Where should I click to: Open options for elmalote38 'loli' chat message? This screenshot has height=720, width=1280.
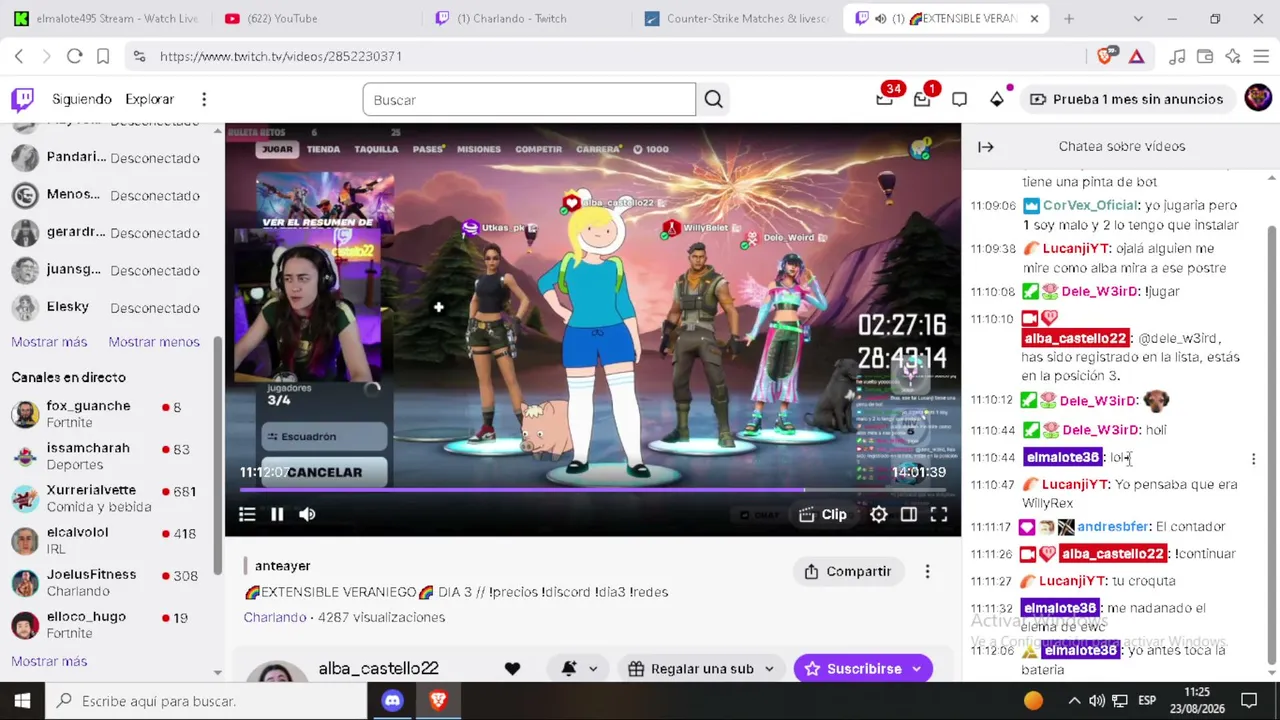point(1253,459)
